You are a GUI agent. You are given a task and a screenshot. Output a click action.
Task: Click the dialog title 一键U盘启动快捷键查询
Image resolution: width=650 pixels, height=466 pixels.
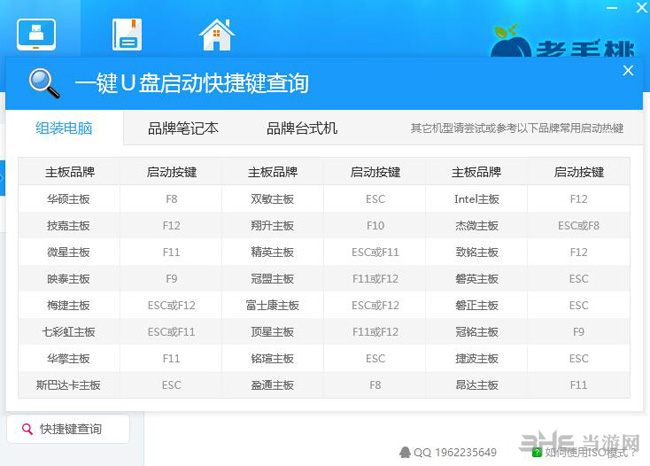click(192, 83)
